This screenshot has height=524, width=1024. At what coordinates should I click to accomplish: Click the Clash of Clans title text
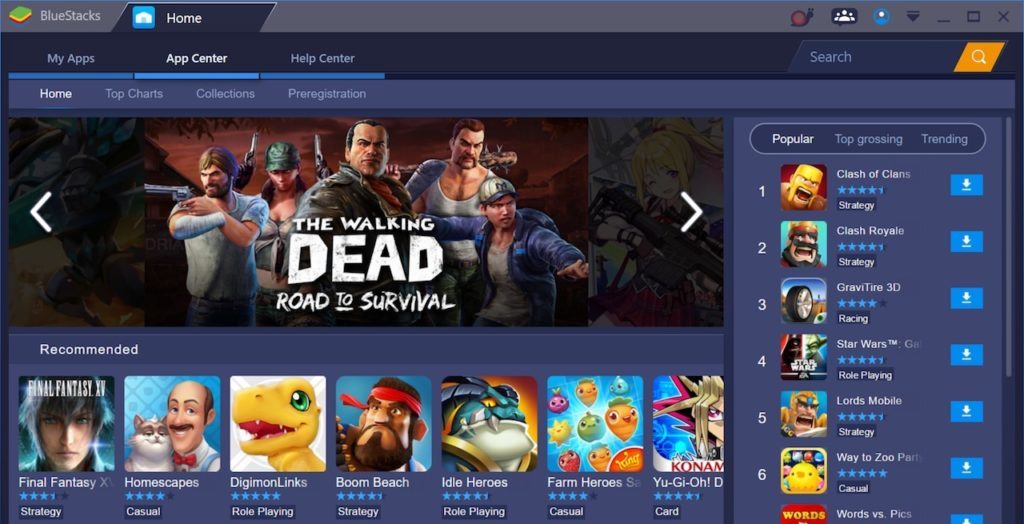click(873, 174)
